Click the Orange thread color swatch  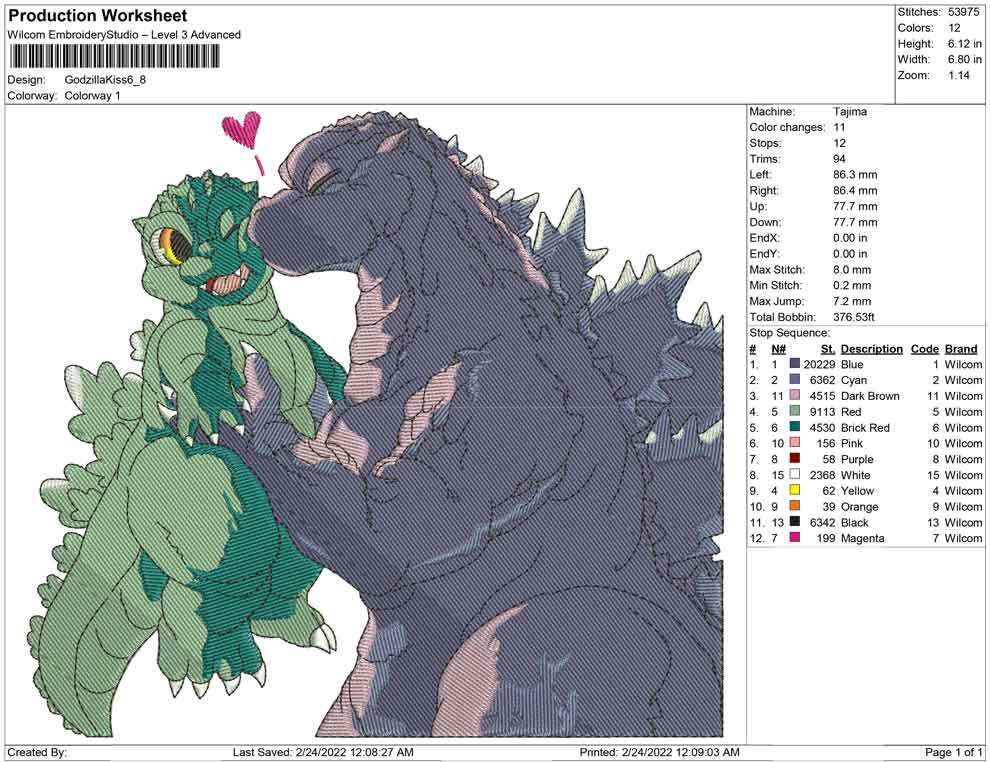click(794, 506)
